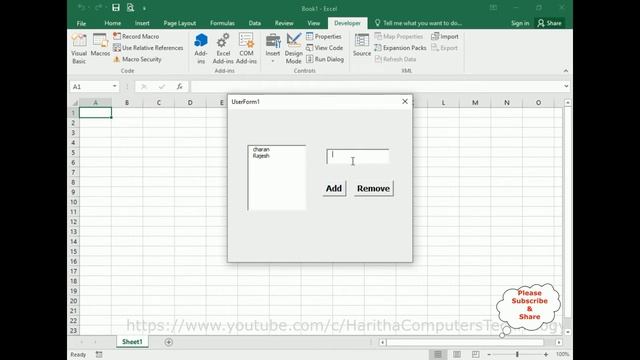Viewport: 640px width, 360px height.
Task: Switch to the Home tab
Action: pos(112,23)
